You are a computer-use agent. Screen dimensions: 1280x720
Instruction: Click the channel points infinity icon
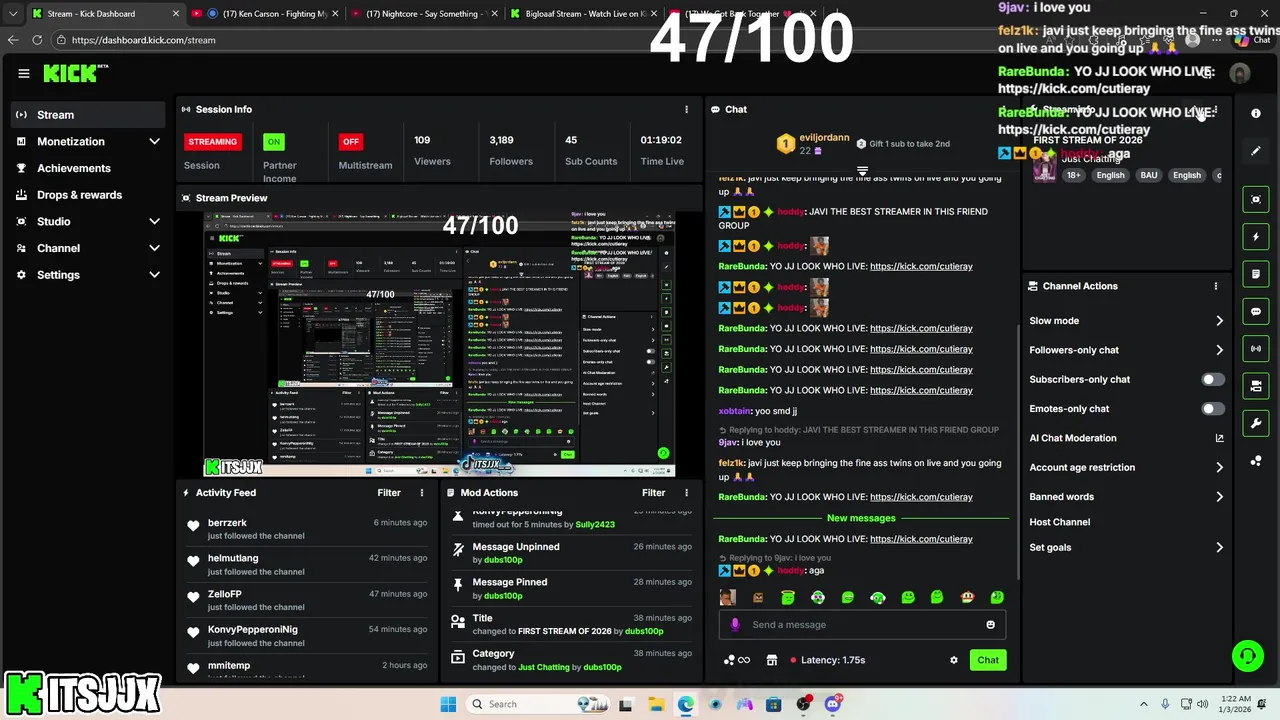(x=736, y=660)
